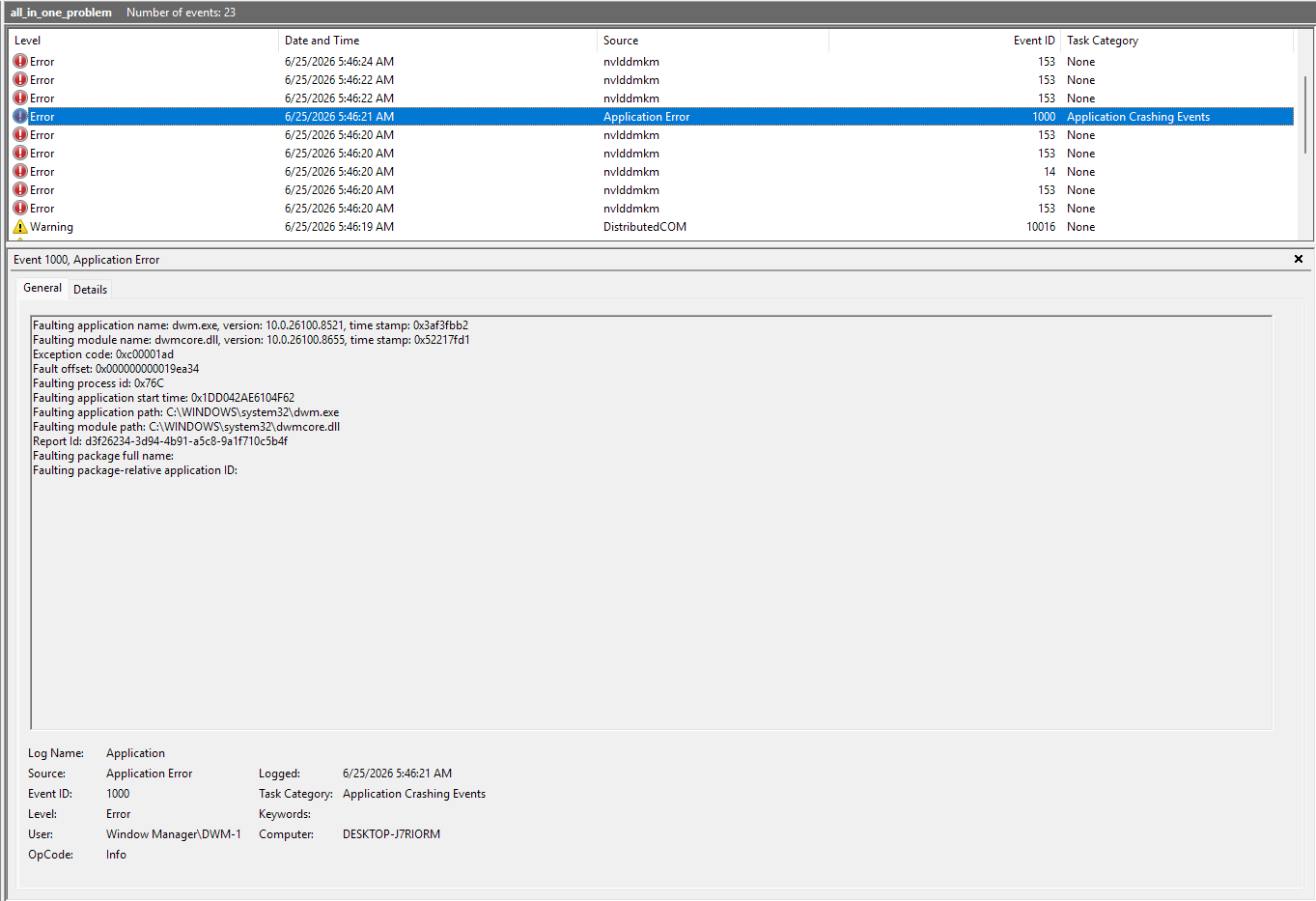The image size is (1316, 901).
Task: Click the Computer value 'DESKTOP-J7RIORM'
Action: coord(391,834)
